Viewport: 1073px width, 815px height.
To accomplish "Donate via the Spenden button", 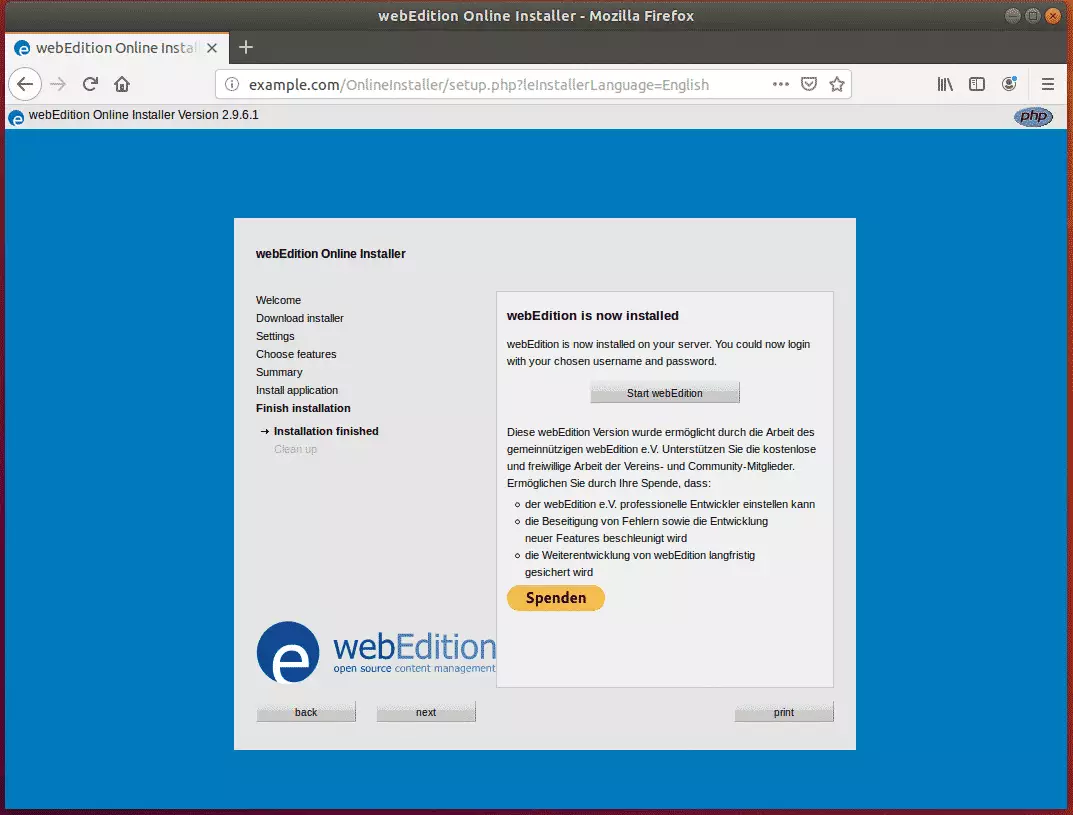I will pos(556,598).
